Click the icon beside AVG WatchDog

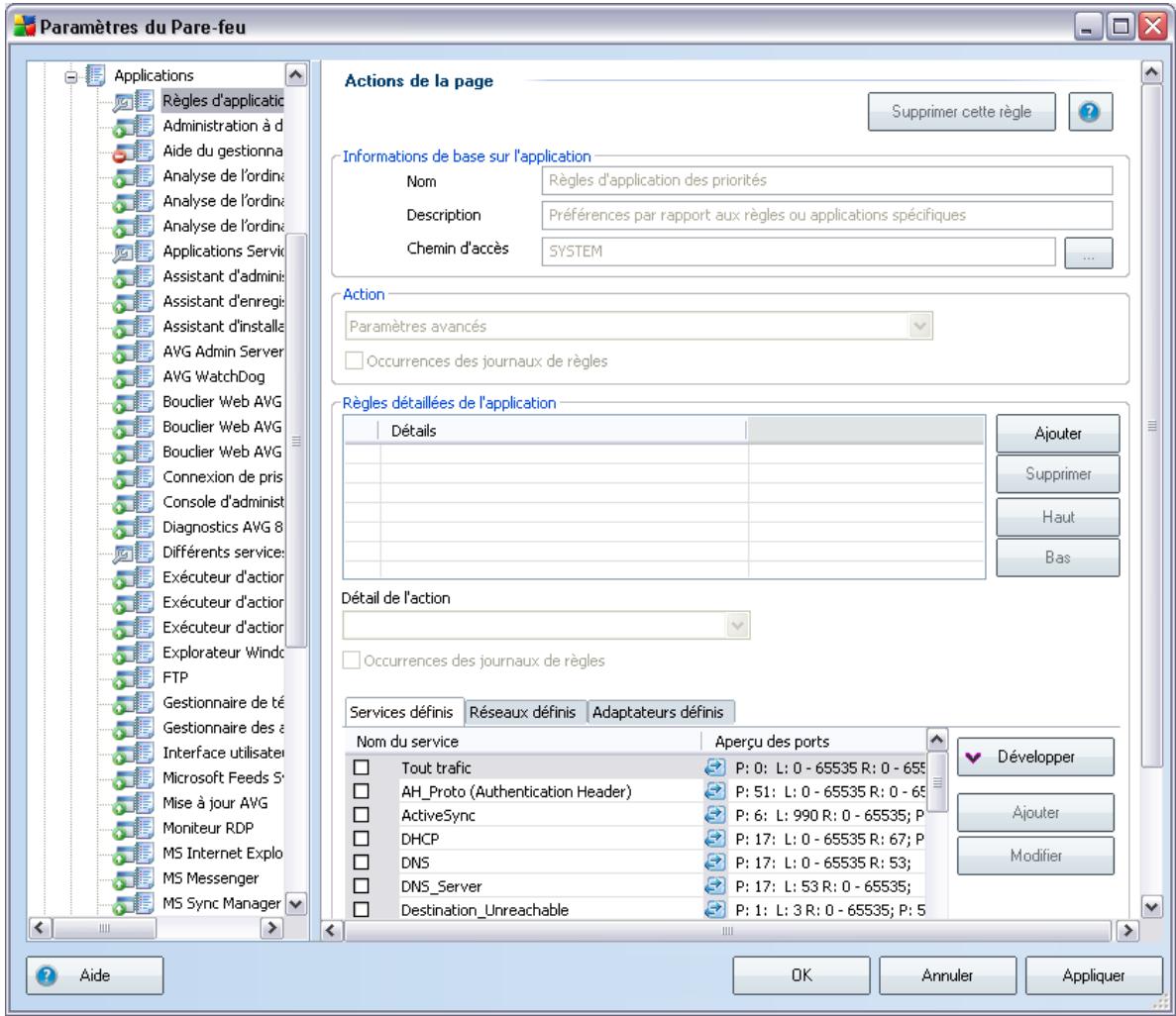tap(134, 376)
